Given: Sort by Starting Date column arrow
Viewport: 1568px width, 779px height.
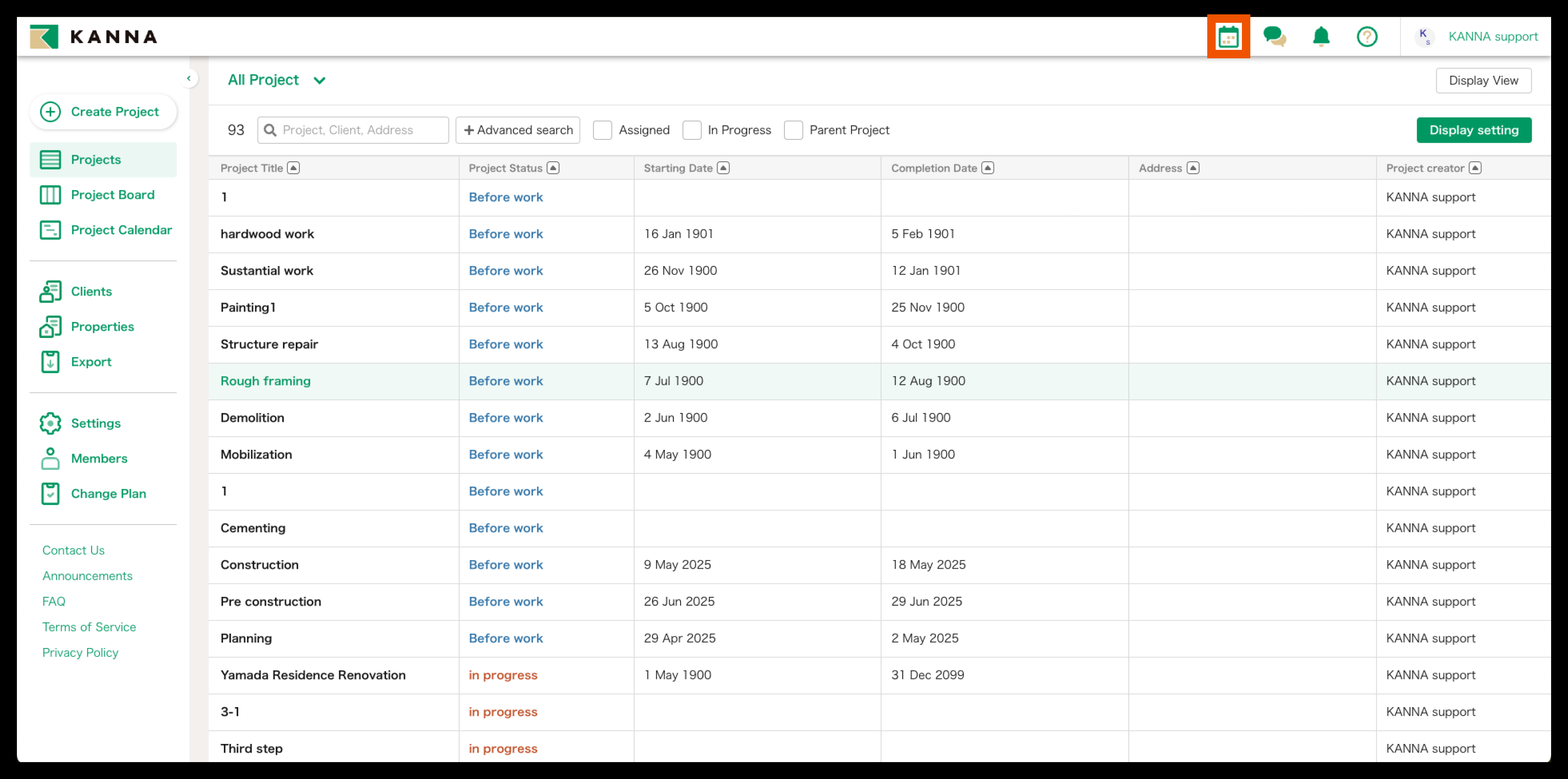Looking at the screenshot, I should pos(723,168).
